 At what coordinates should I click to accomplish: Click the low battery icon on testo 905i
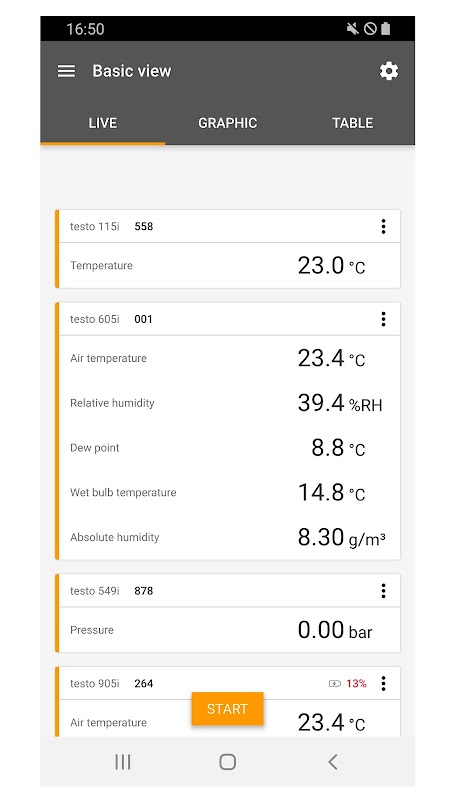click(x=335, y=684)
